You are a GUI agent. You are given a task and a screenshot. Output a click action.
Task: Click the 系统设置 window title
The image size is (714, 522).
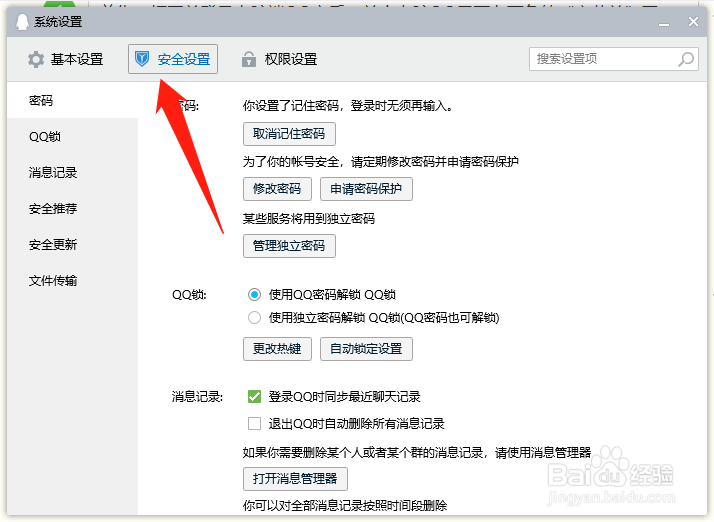pyautogui.click(x=58, y=22)
